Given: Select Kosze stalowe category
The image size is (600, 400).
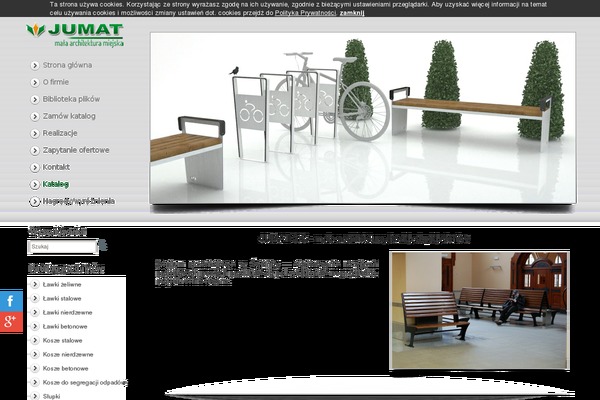Looking at the screenshot, I should click(62, 340).
